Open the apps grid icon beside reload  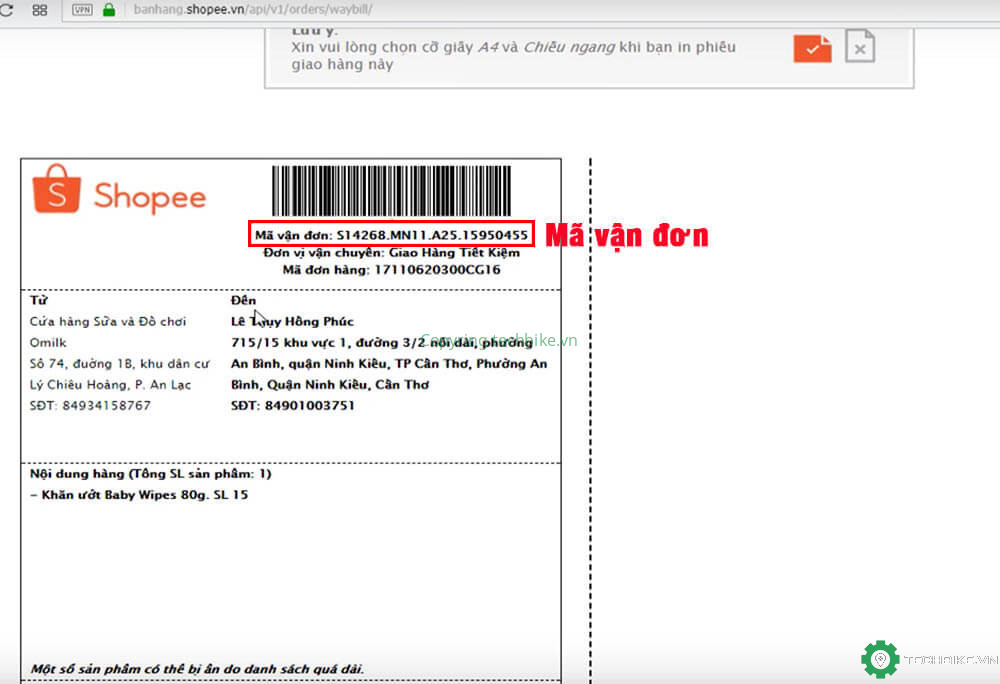pos(38,11)
